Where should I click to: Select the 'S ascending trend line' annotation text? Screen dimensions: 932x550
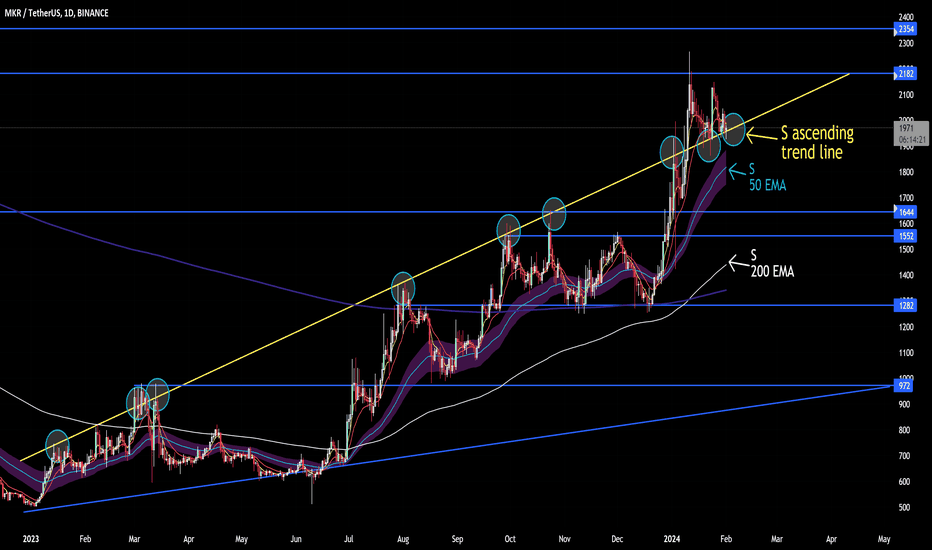[817, 142]
